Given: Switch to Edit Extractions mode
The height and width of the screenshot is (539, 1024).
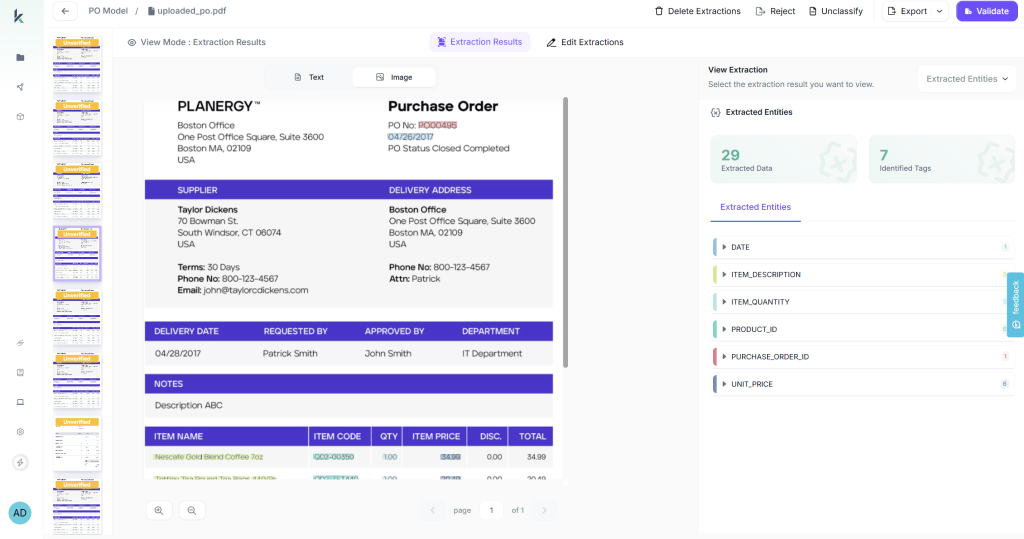Looking at the screenshot, I should point(585,42).
